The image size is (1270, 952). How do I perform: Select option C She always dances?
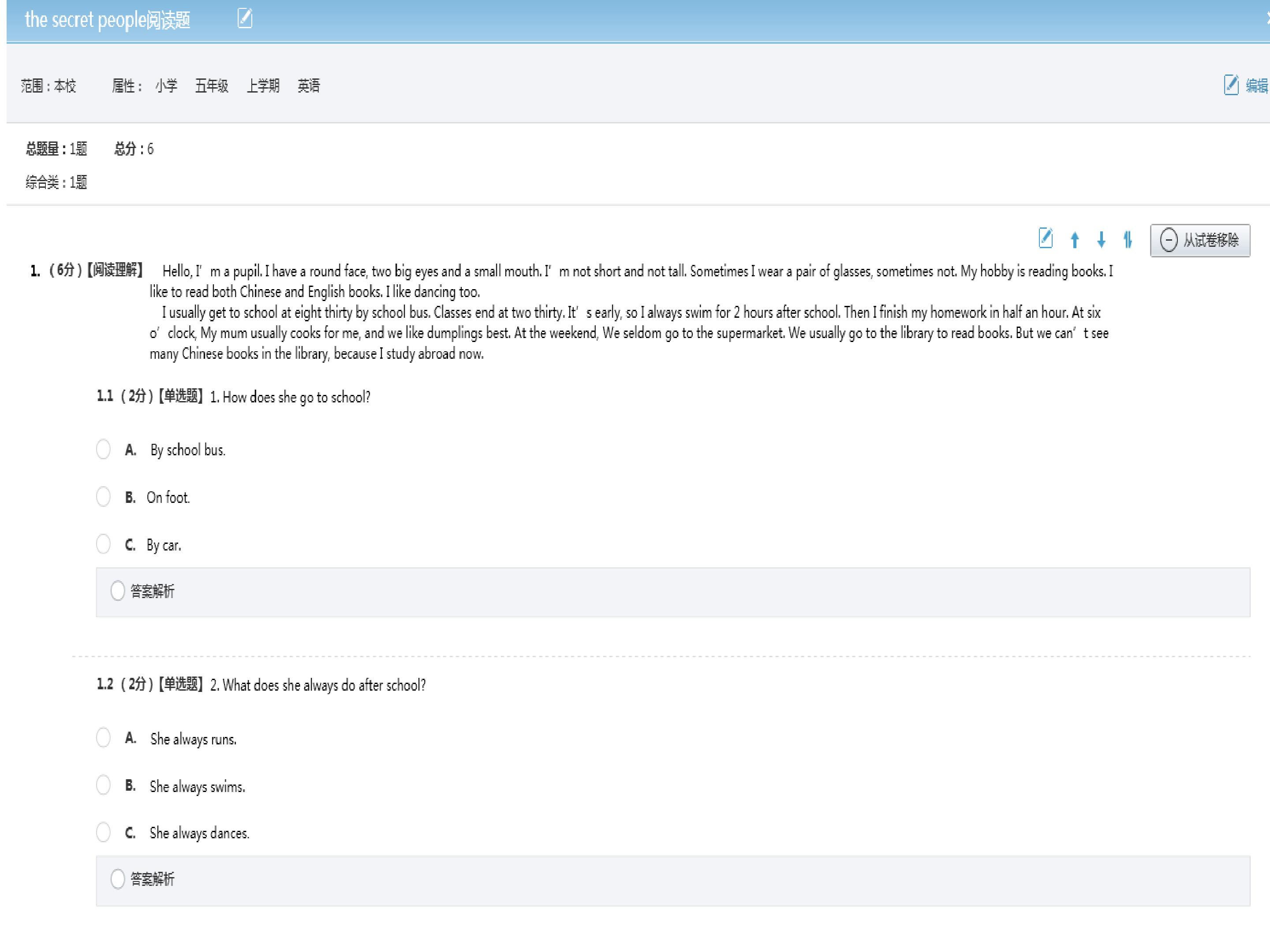[103, 833]
